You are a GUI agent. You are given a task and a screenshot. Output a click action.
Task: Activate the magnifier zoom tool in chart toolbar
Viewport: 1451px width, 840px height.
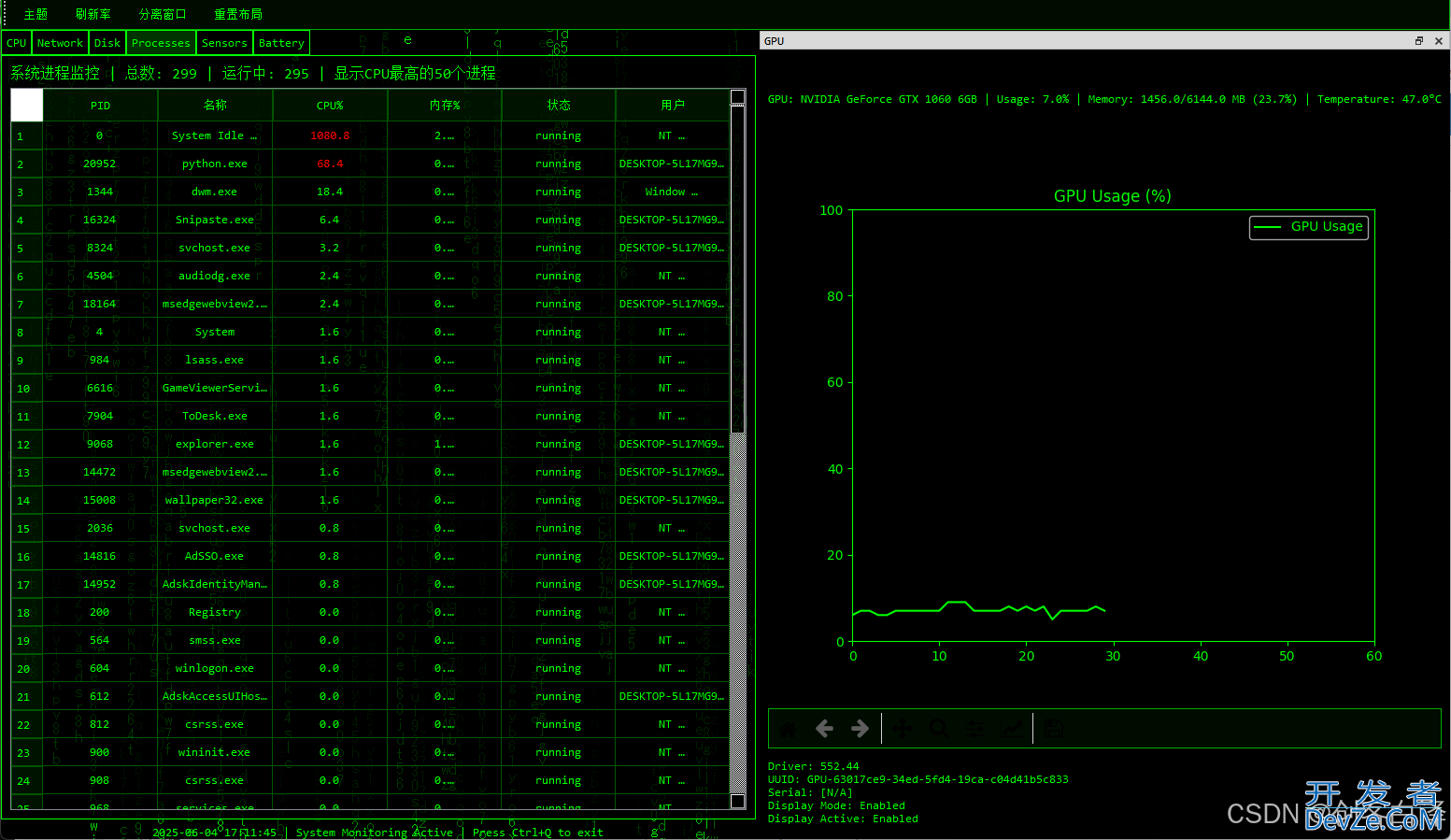939,729
